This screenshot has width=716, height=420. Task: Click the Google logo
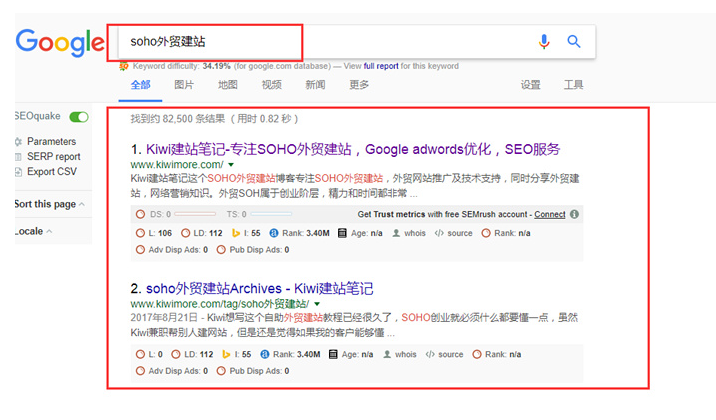[x=60, y=42]
